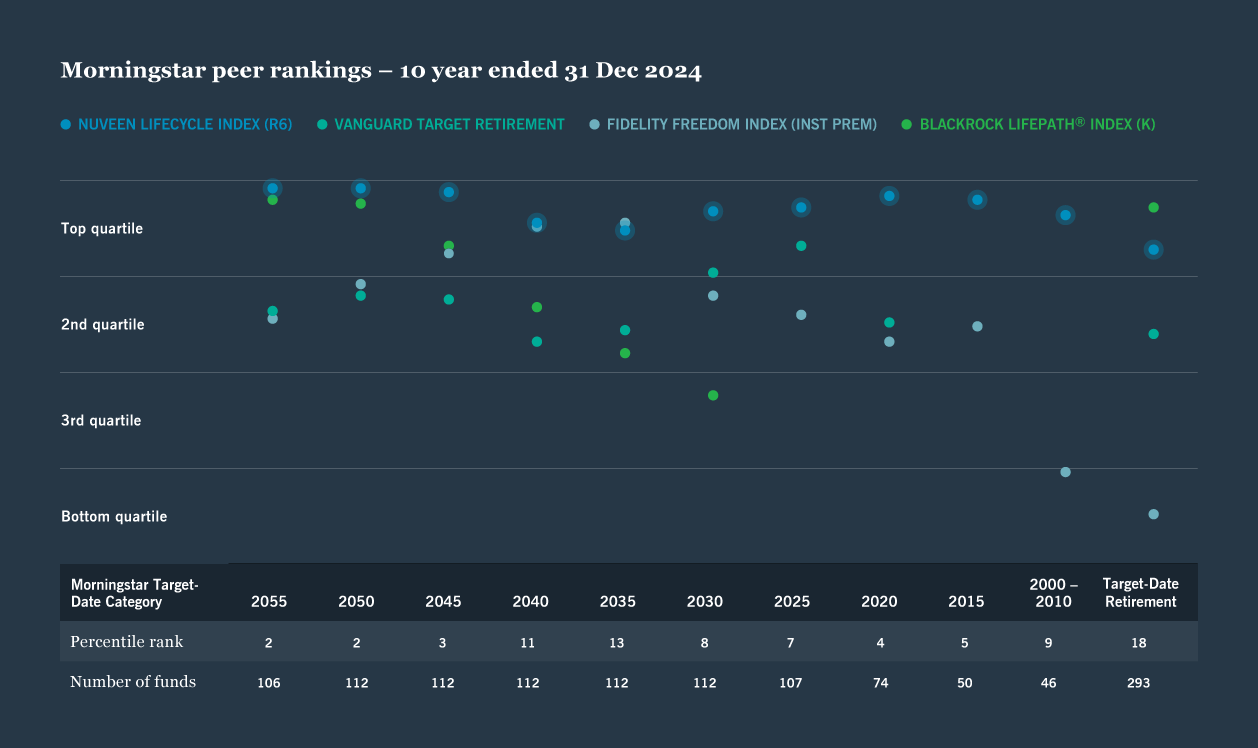Click the Nuveen Lifecycle Index legend dot
This screenshot has height=748, width=1258.
[66, 124]
